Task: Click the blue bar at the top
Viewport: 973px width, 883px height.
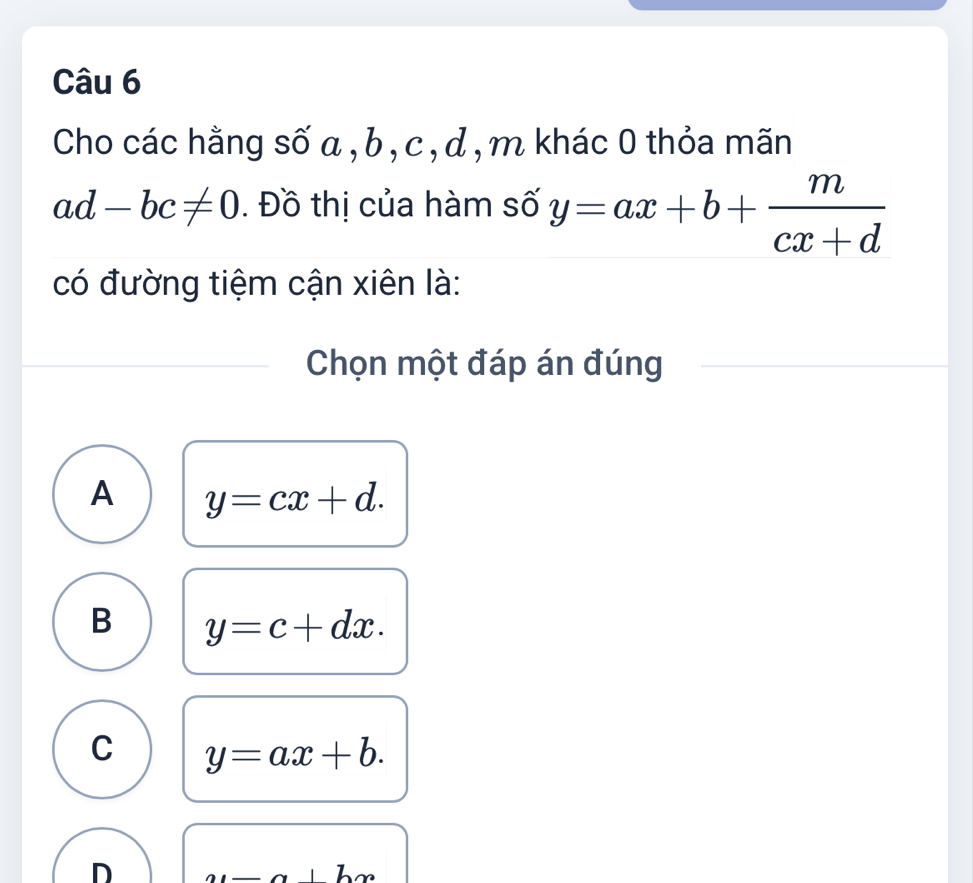Action: (x=787, y=5)
